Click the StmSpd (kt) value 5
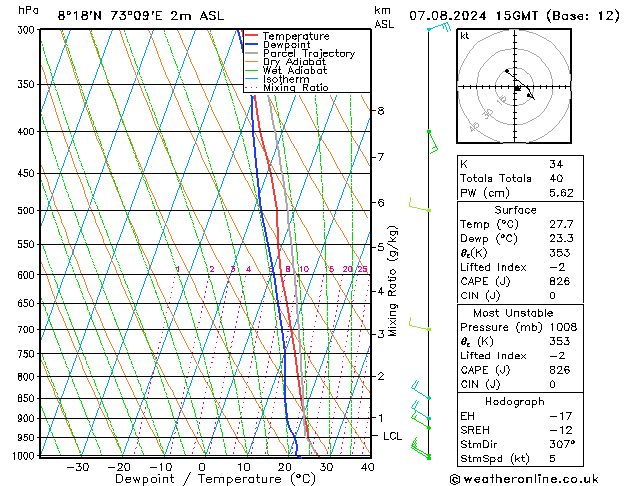The height and width of the screenshot is (486, 629). point(552,458)
